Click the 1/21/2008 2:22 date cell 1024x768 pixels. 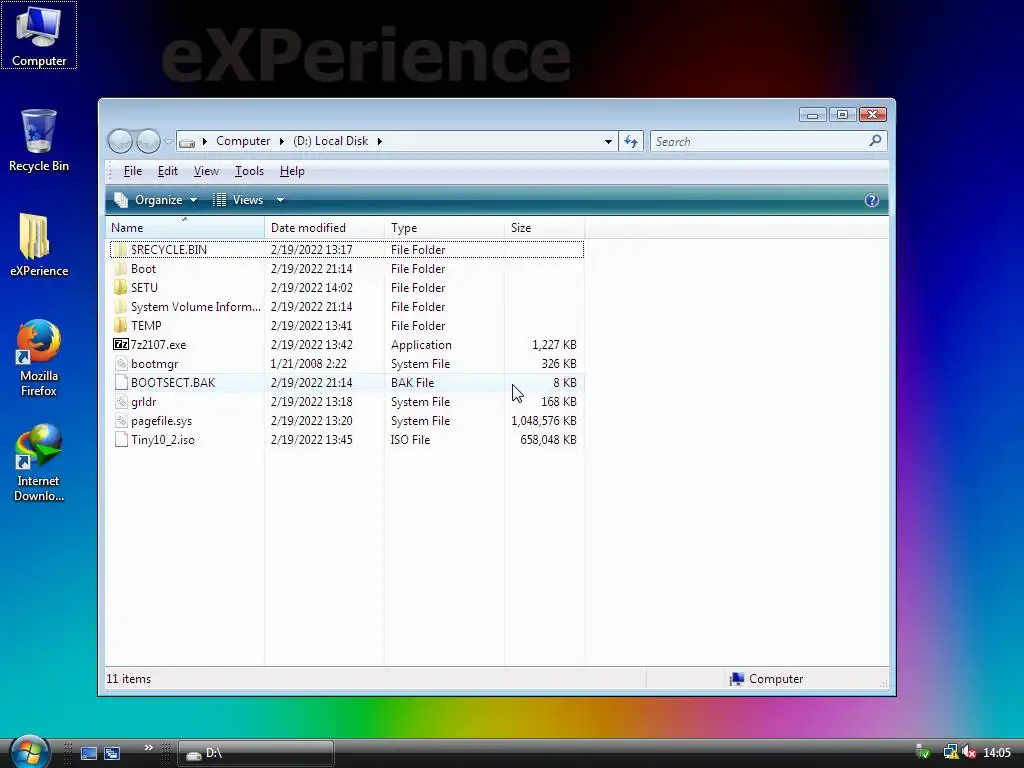(x=309, y=364)
